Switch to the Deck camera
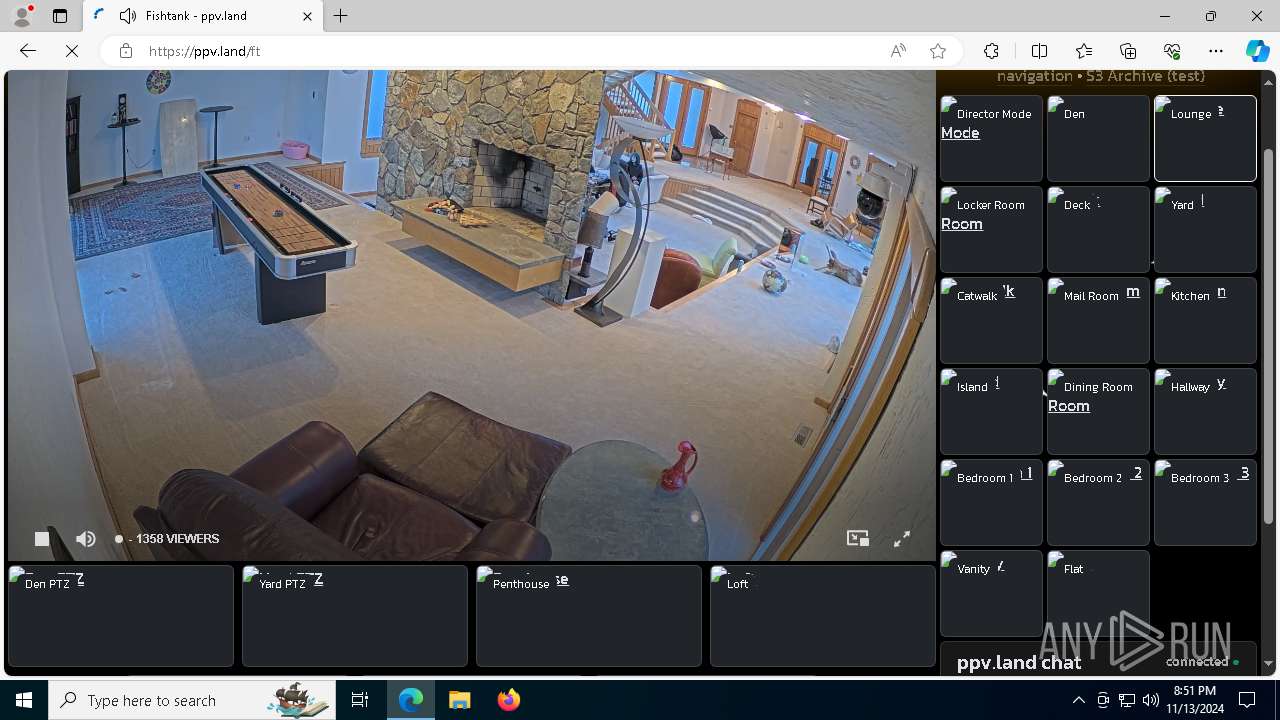The width and height of the screenshot is (1280, 720). tap(1098, 230)
